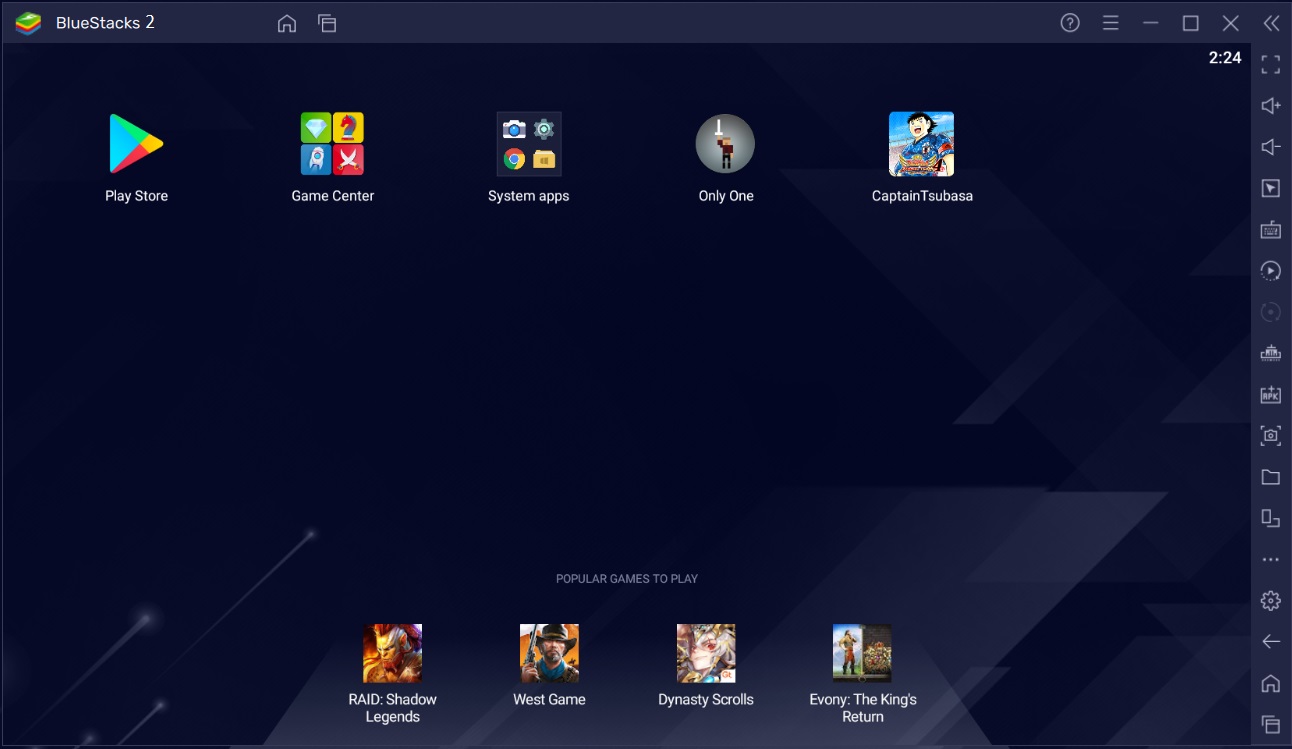1292x749 pixels.
Task: Open Settings gear in sidebar
Action: [1271, 600]
